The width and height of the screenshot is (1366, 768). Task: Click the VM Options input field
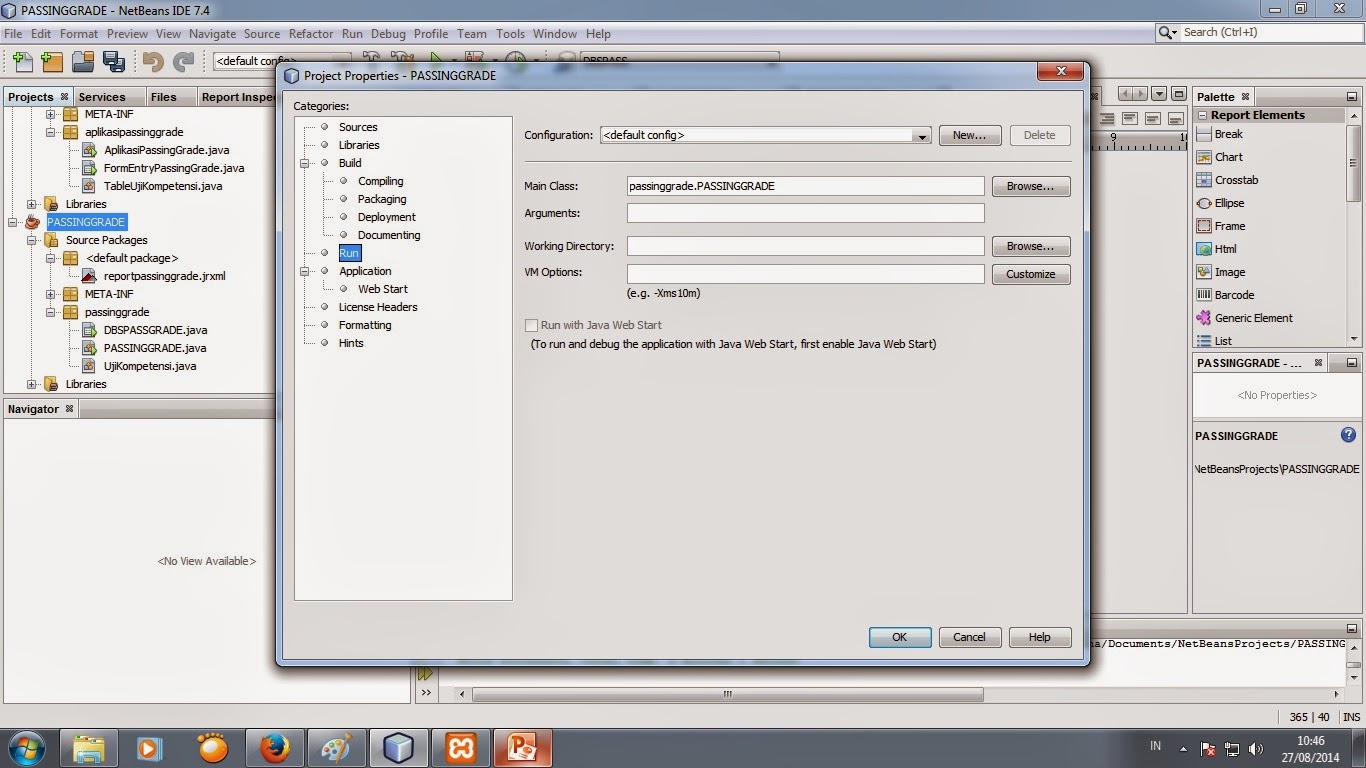[806, 274]
